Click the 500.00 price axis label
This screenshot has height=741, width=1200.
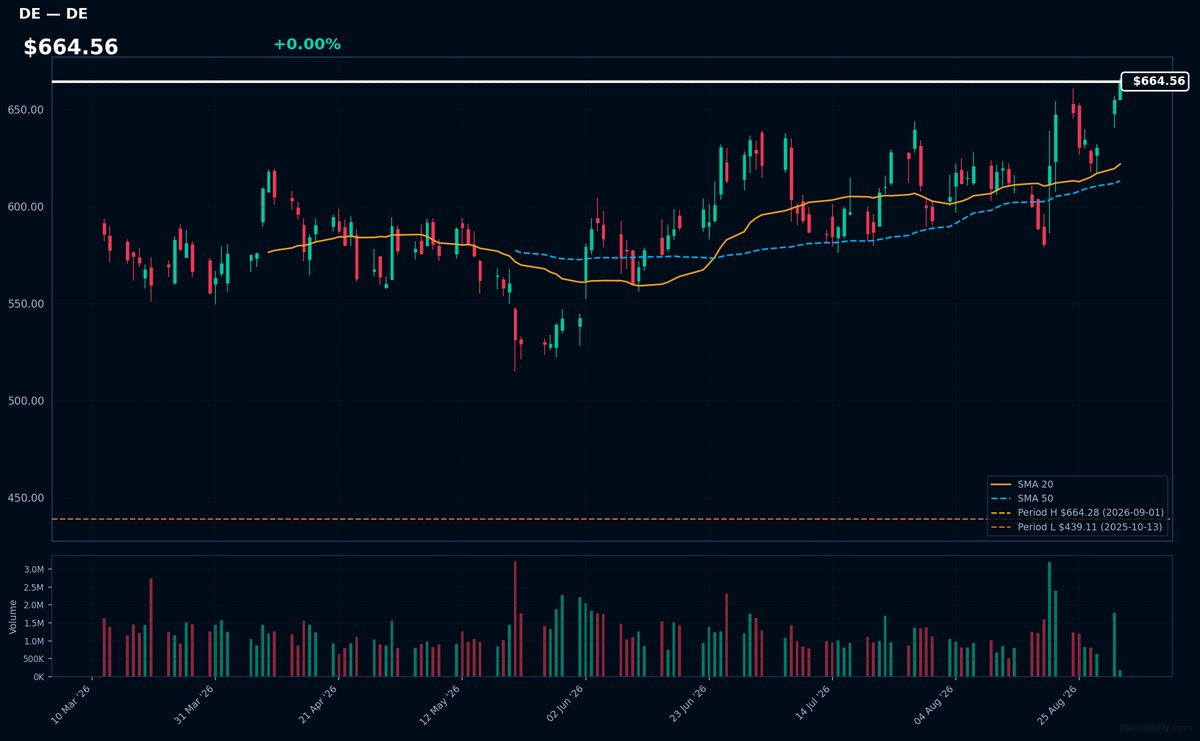tap(26, 401)
